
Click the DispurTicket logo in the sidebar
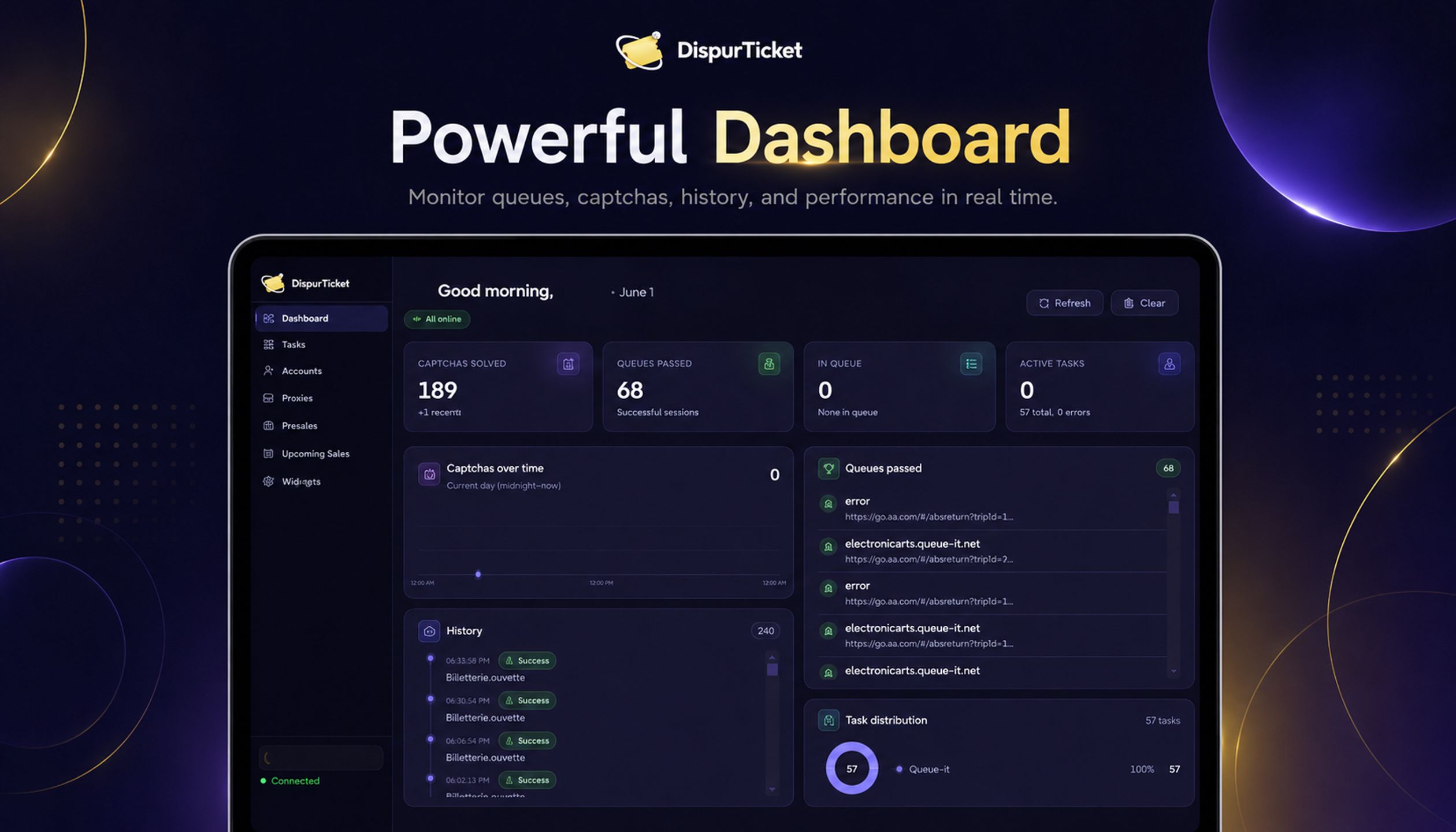(305, 283)
